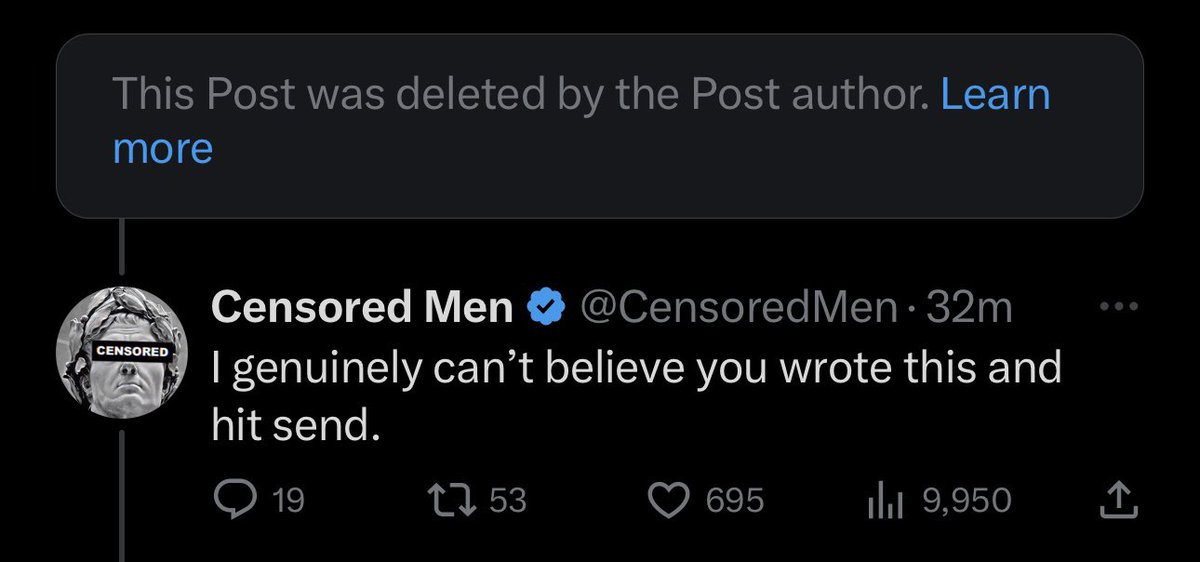The image size is (1200, 562).
Task: Click the CENSORED bar on the avatar
Action: tap(132, 352)
